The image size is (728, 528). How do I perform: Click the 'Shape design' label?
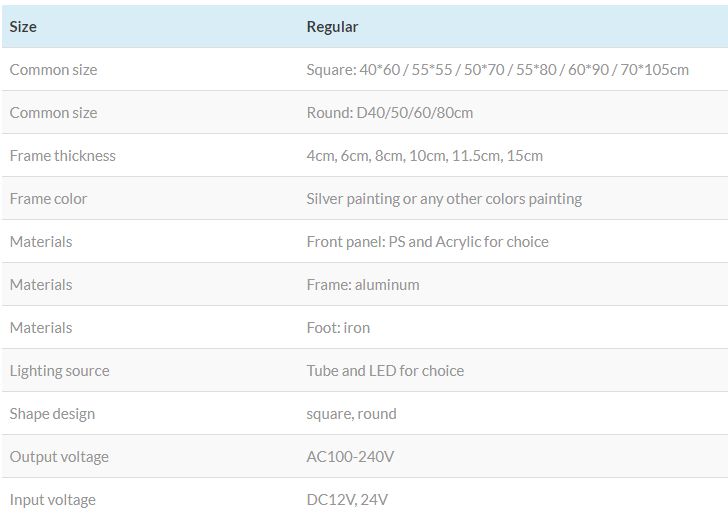[x=52, y=414]
